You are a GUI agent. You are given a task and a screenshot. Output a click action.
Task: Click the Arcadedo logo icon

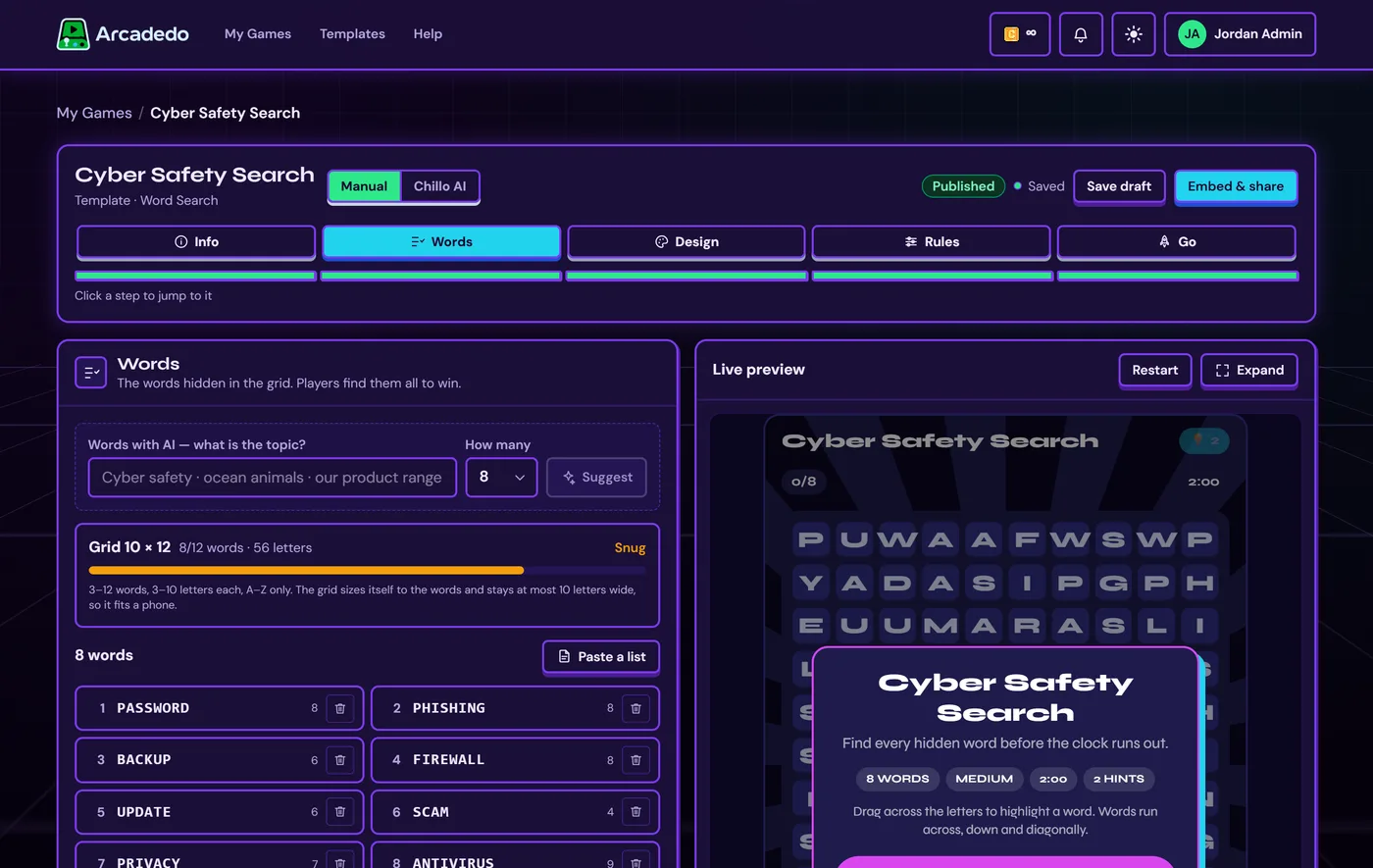pyautogui.click(x=73, y=34)
